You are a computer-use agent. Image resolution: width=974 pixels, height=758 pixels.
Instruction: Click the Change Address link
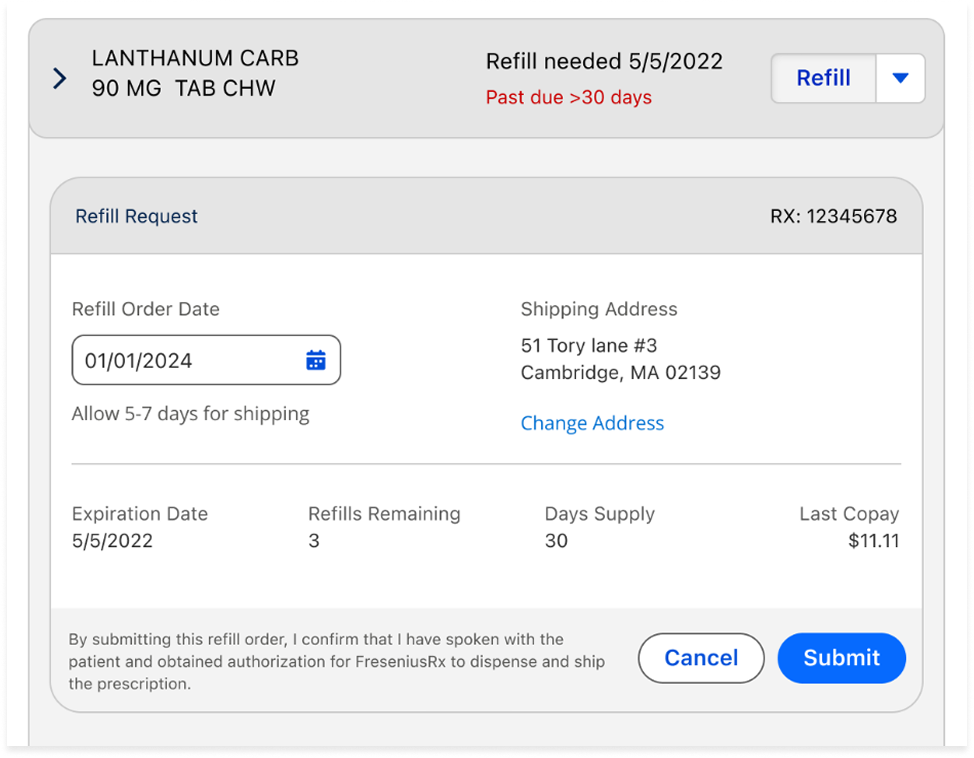point(592,423)
